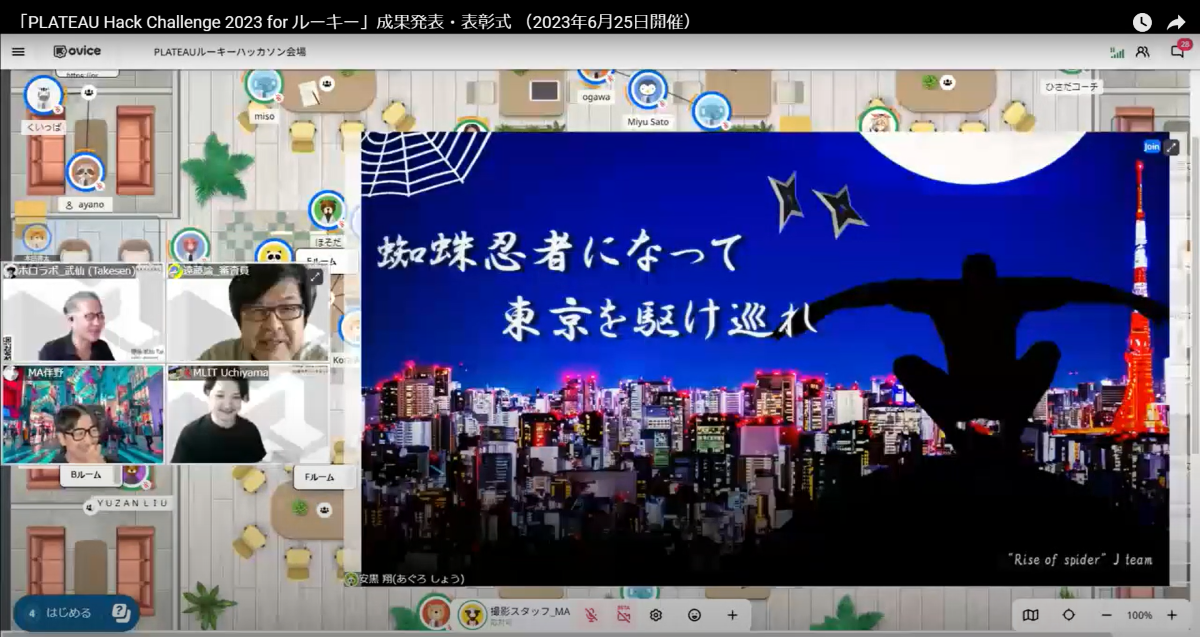Open the hamburger menu
Image resolution: width=1200 pixels, height=637 pixels.
18,50
